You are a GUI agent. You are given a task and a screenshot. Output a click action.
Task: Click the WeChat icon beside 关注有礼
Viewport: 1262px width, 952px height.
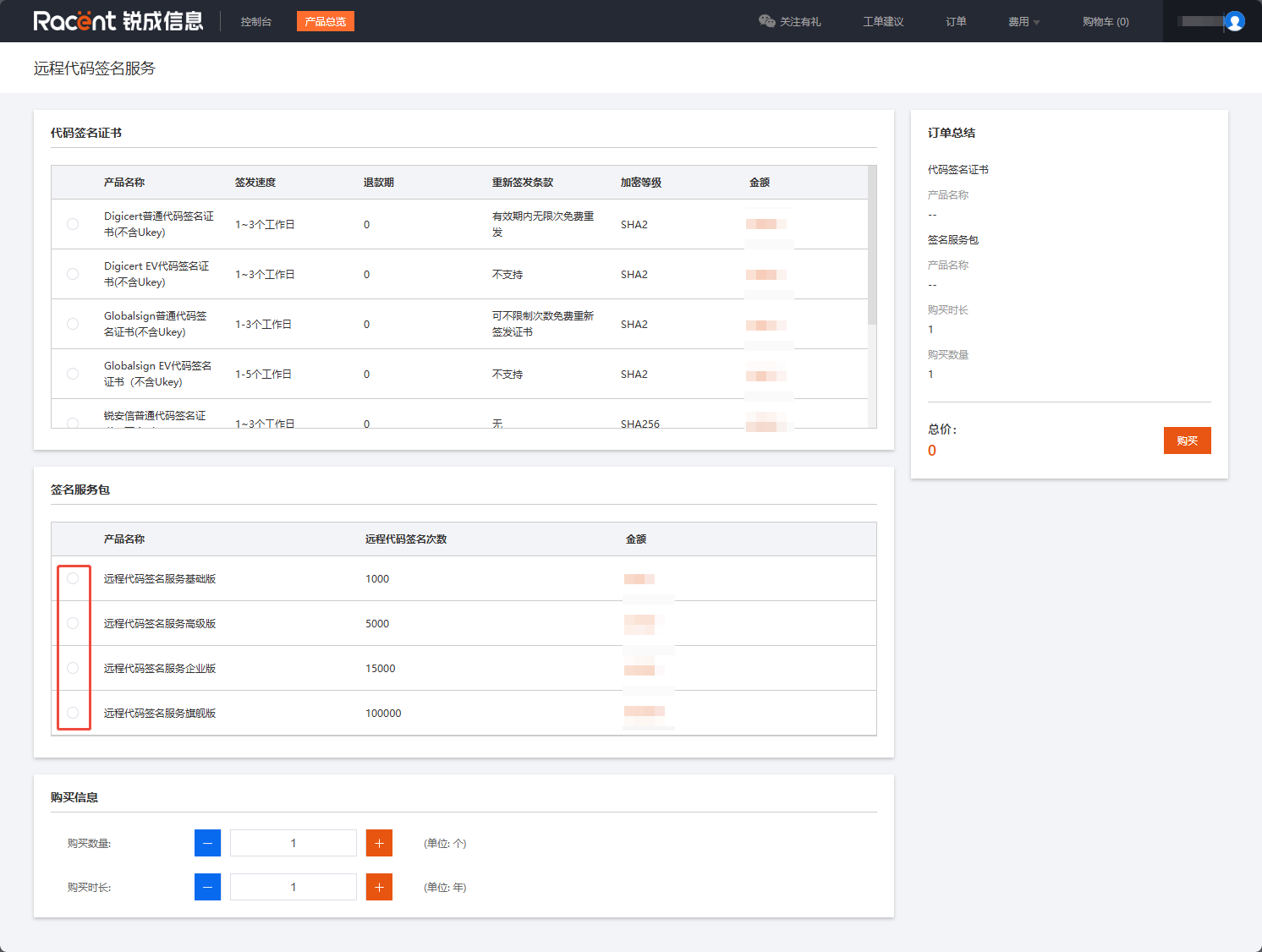(766, 21)
